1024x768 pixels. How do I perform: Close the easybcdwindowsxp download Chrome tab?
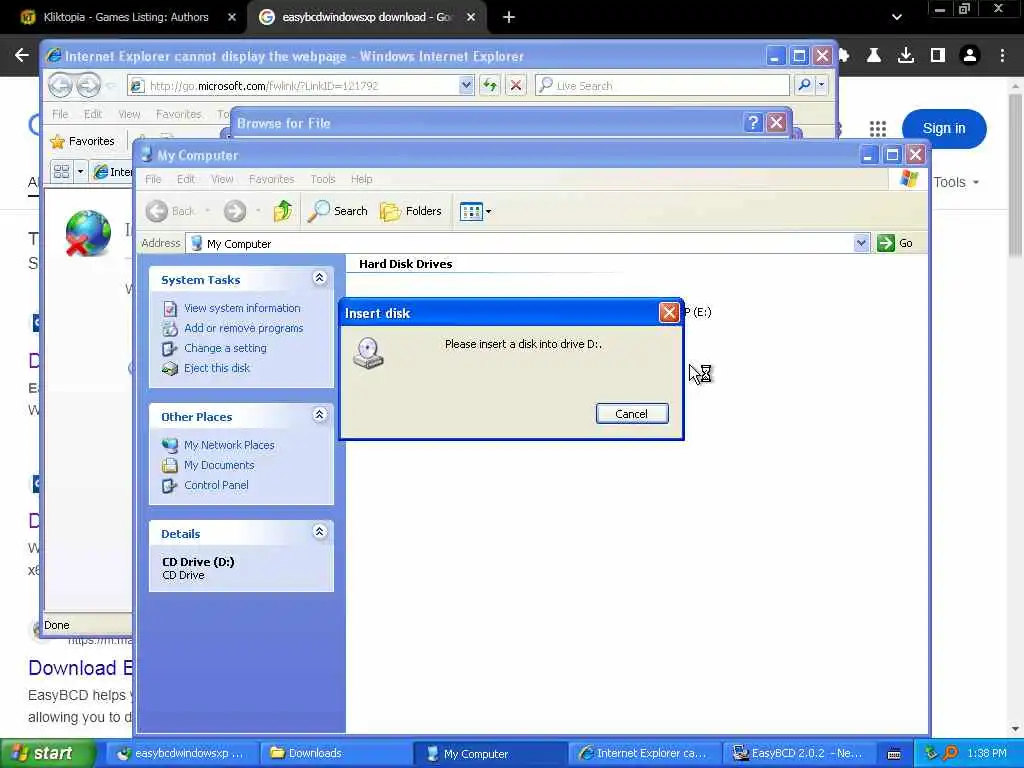tap(471, 18)
